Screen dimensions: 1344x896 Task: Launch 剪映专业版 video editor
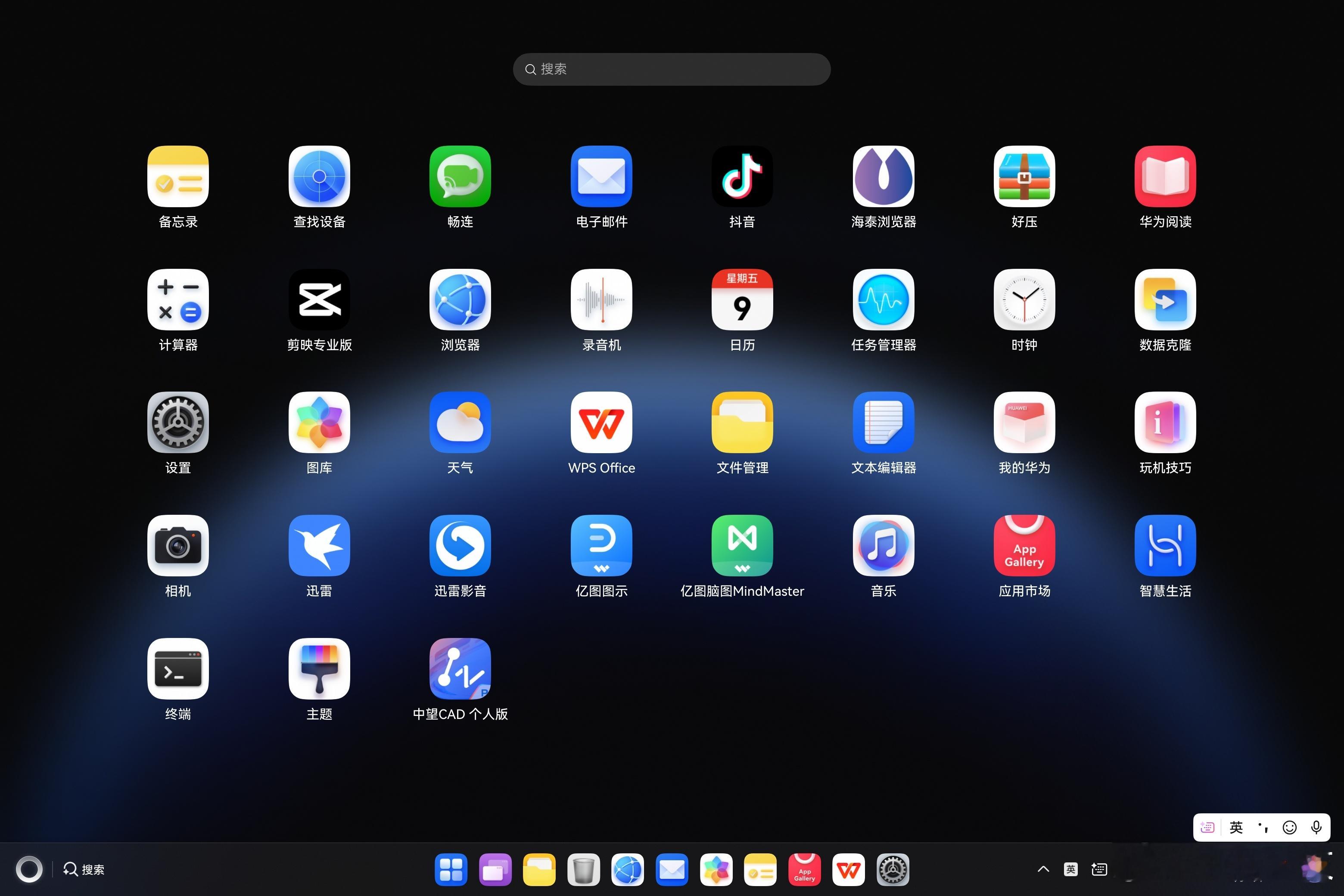[x=319, y=299]
